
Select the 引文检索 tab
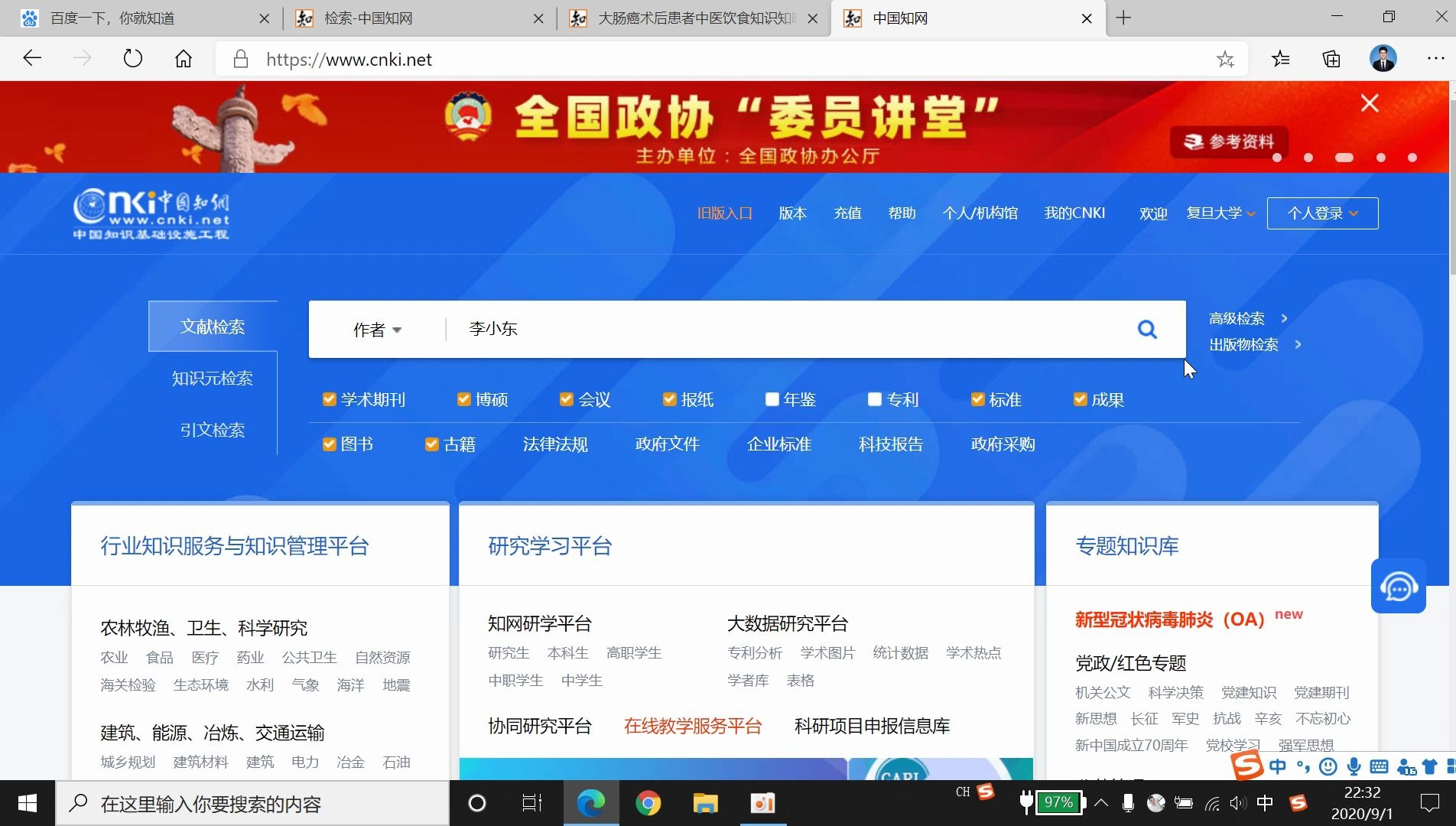point(213,430)
